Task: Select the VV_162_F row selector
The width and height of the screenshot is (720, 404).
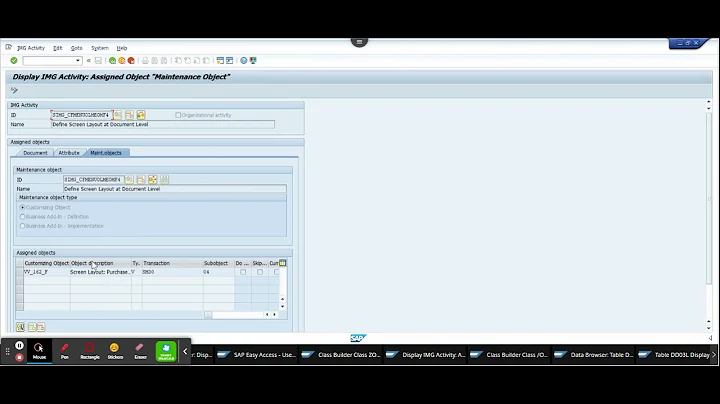Action: click(x=19, y=272)
